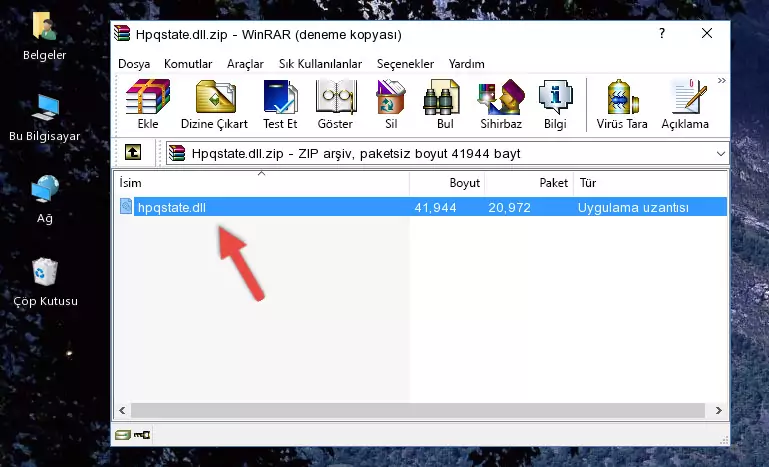Sort by the Tür column header

point(650,183)
